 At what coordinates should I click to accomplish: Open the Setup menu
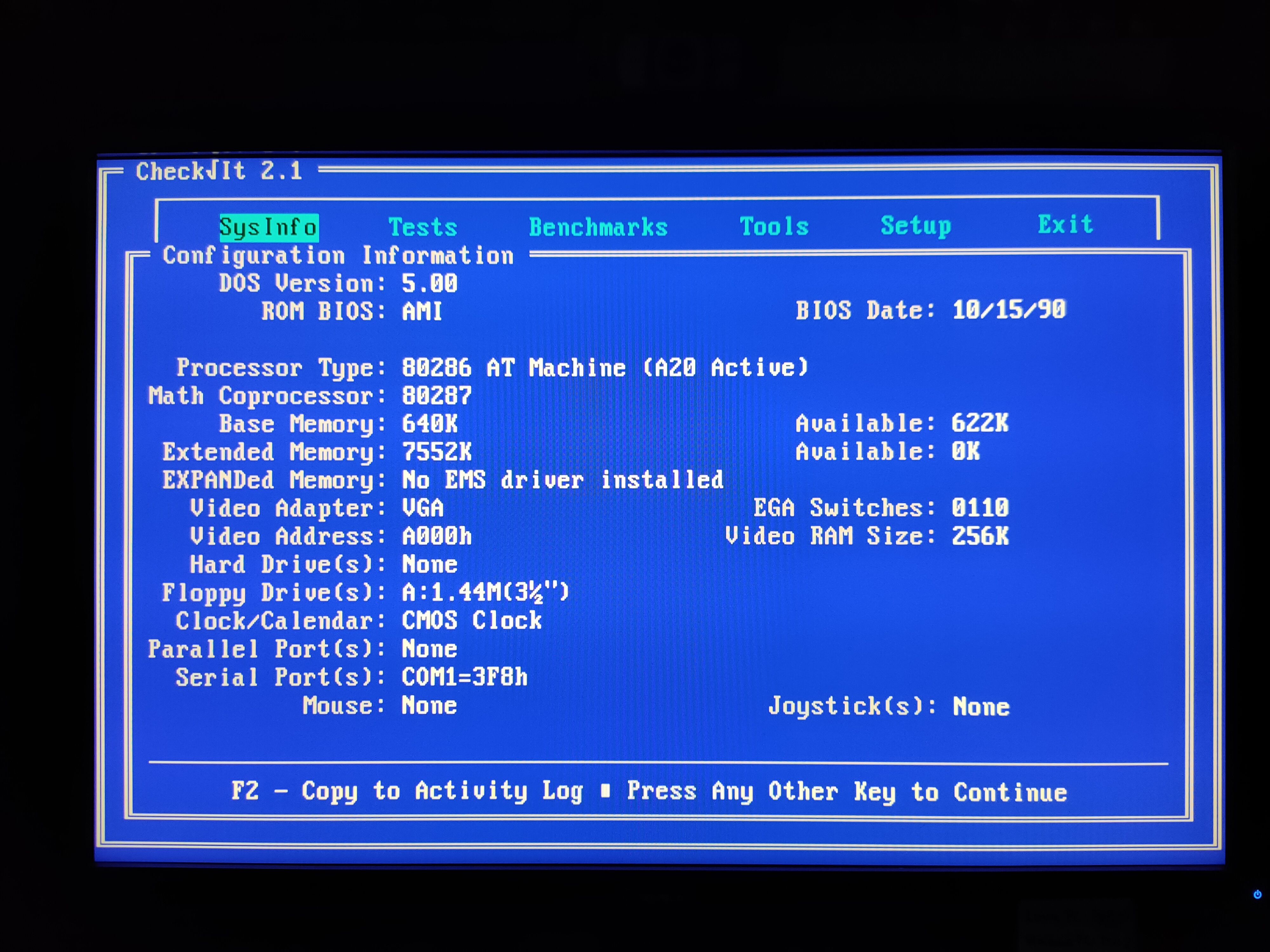pos(915,226)
